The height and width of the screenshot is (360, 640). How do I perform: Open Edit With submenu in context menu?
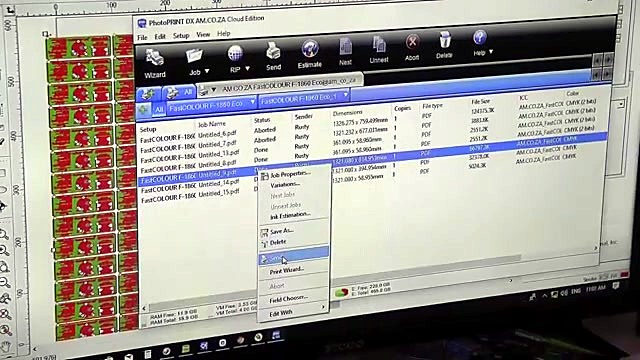pos(281,313)
